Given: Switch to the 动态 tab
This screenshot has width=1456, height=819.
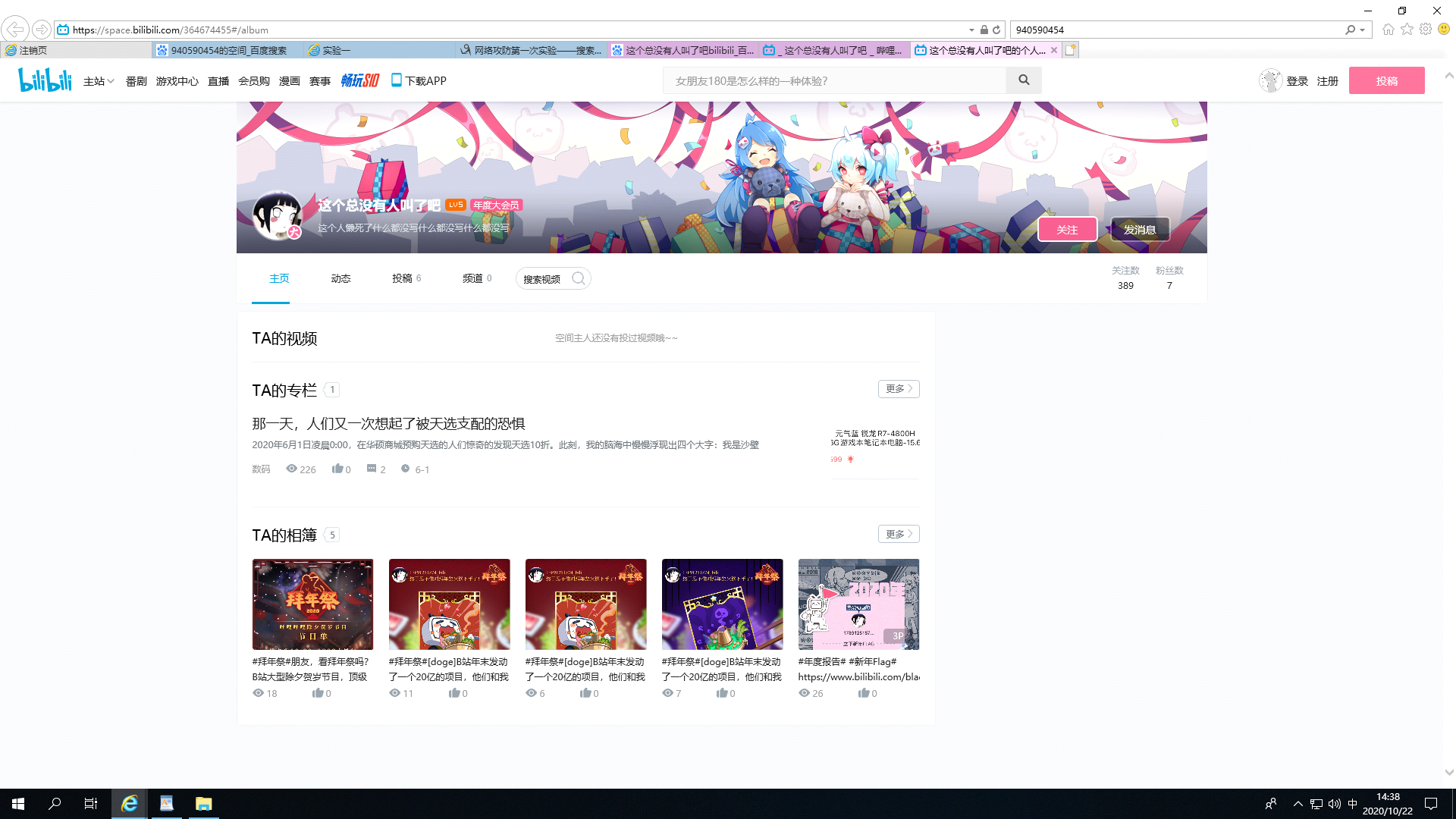Looking at the screenshot, I should (340, 278).
